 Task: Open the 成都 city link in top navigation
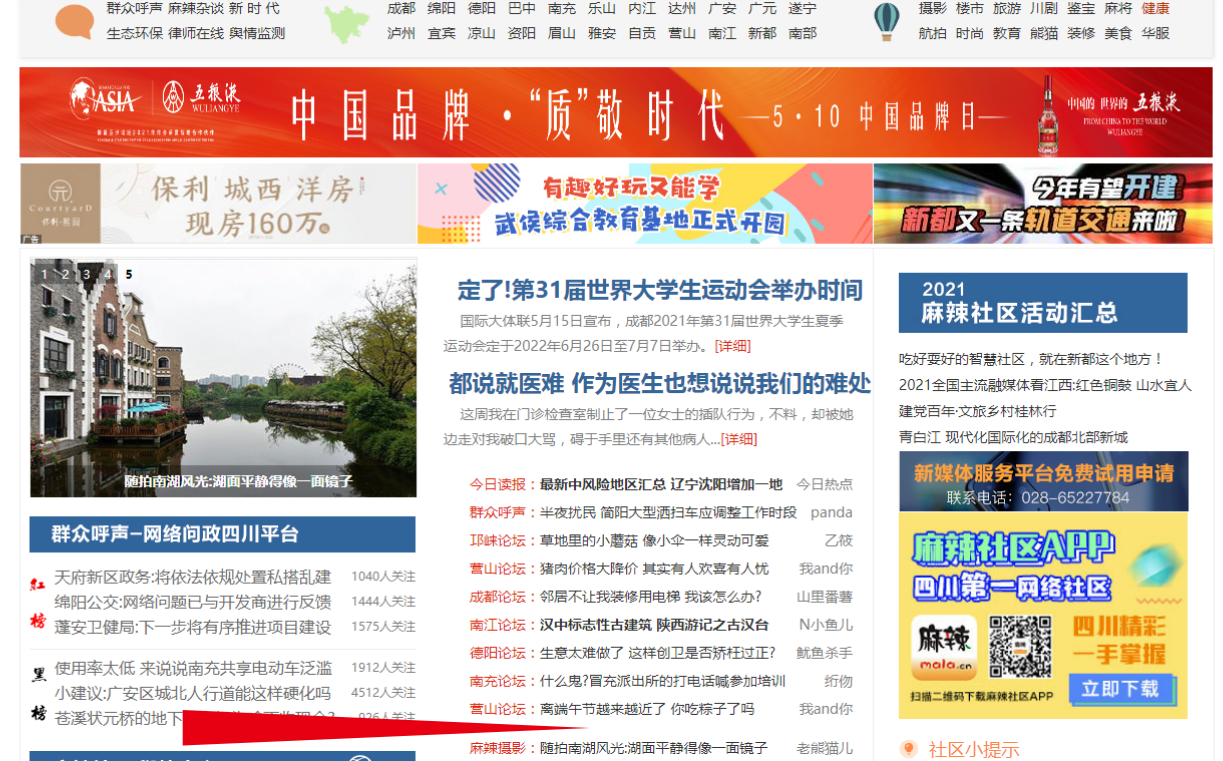(401, 8)
